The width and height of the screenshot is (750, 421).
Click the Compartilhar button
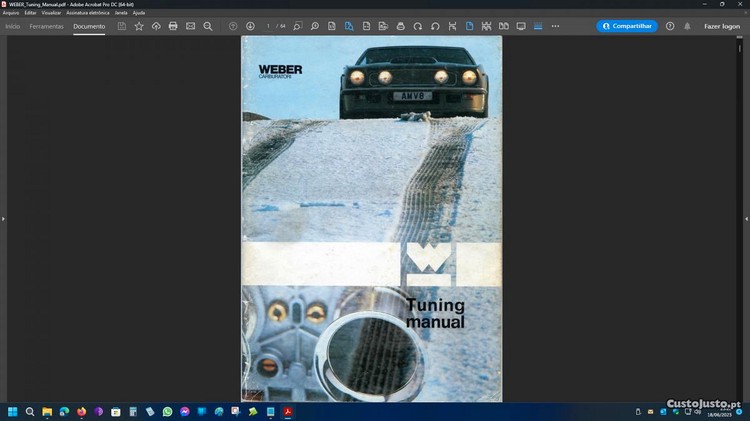tap(627, 26)
